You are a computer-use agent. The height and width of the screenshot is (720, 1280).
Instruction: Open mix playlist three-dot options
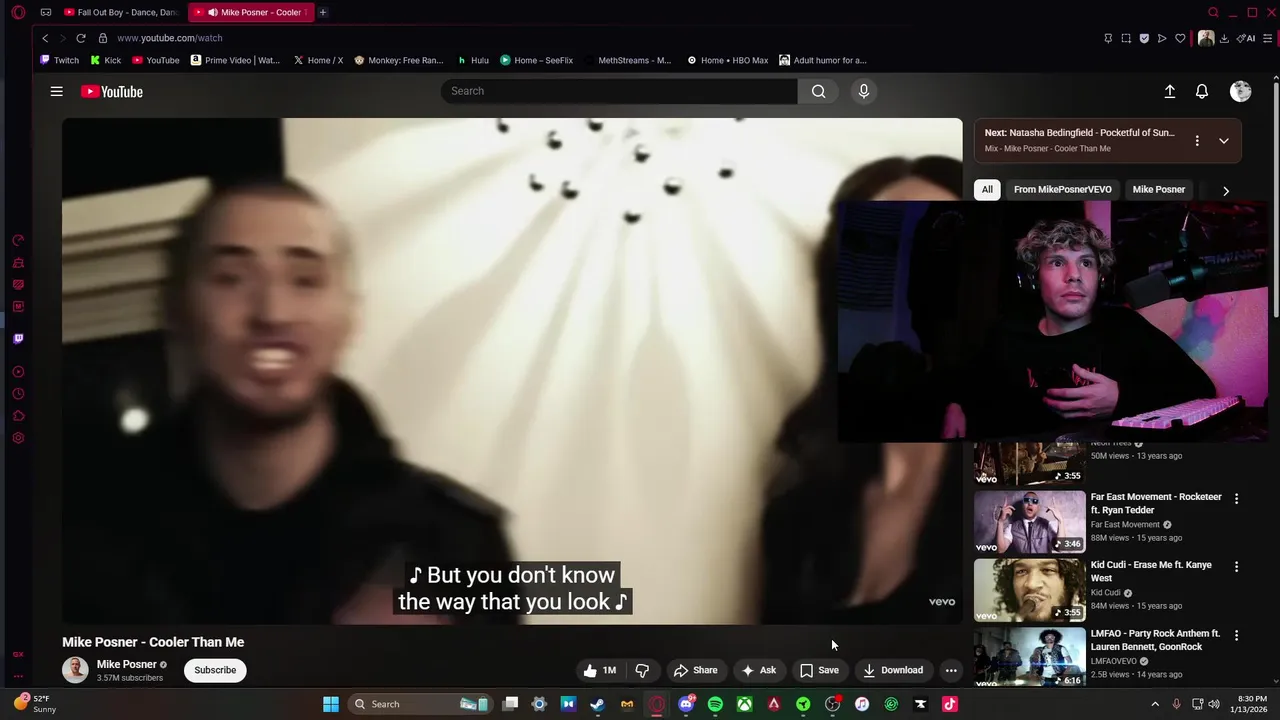1197,141
